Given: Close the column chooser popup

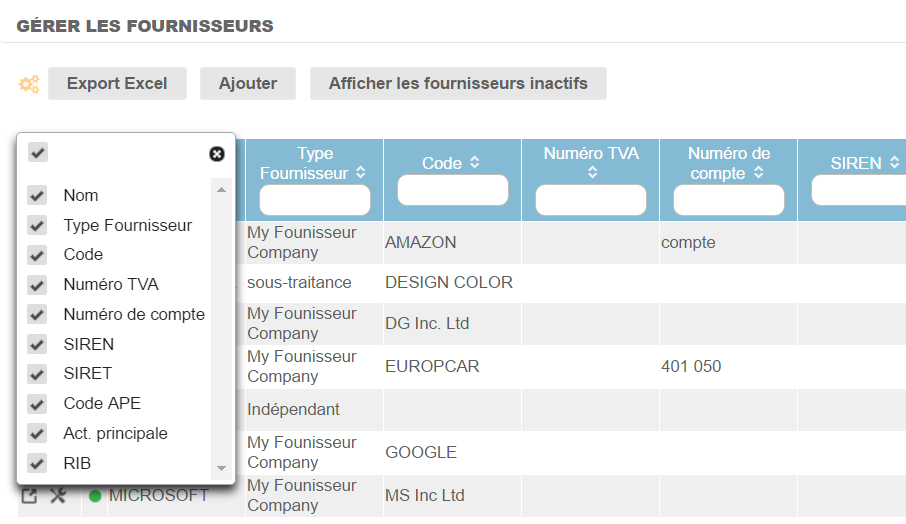Looking at the screenshot, I should coord(217,154).
